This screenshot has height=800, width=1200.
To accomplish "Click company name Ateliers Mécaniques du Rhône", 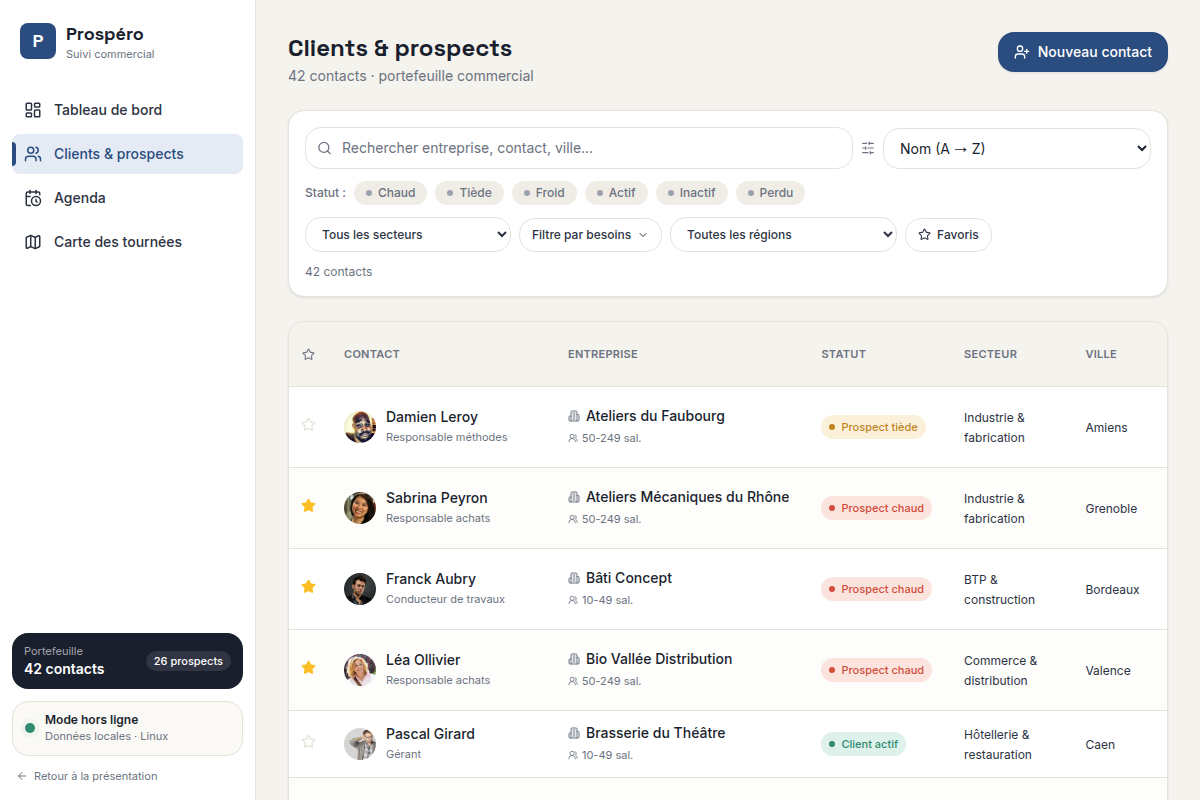I will 688,497.
